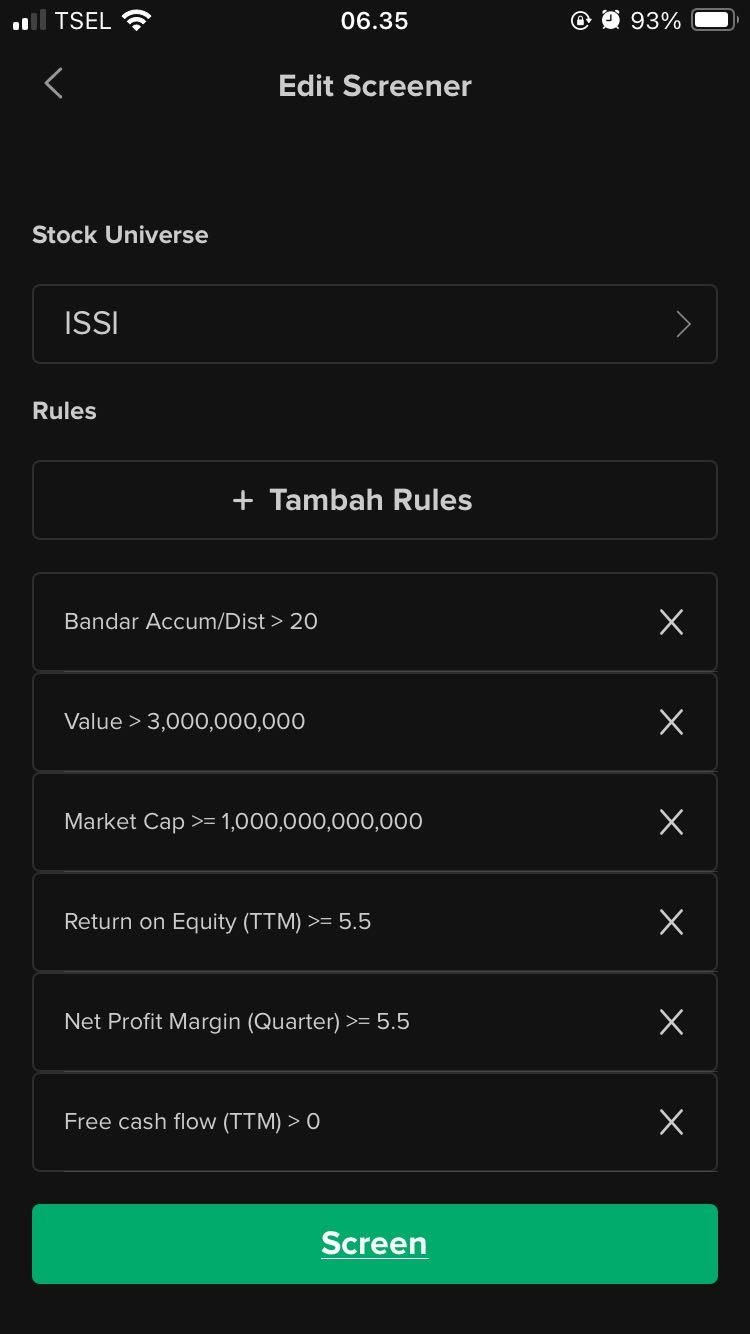750x1334 pixels.
Task: Tap the Wi-Fi icon in status bar
Action: pyautogui.click(x=136, y=21)
